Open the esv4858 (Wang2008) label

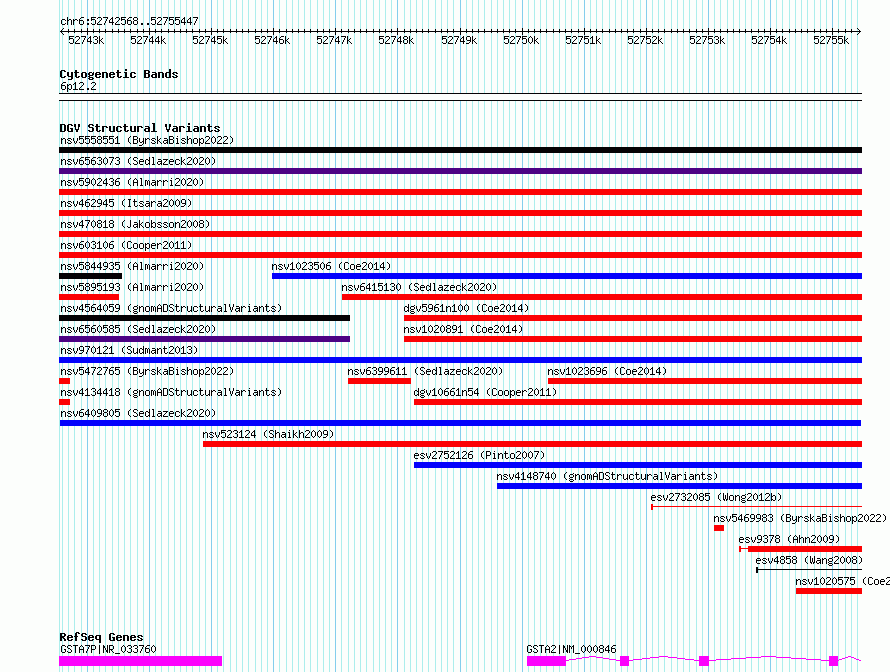[x=809, y=560]
